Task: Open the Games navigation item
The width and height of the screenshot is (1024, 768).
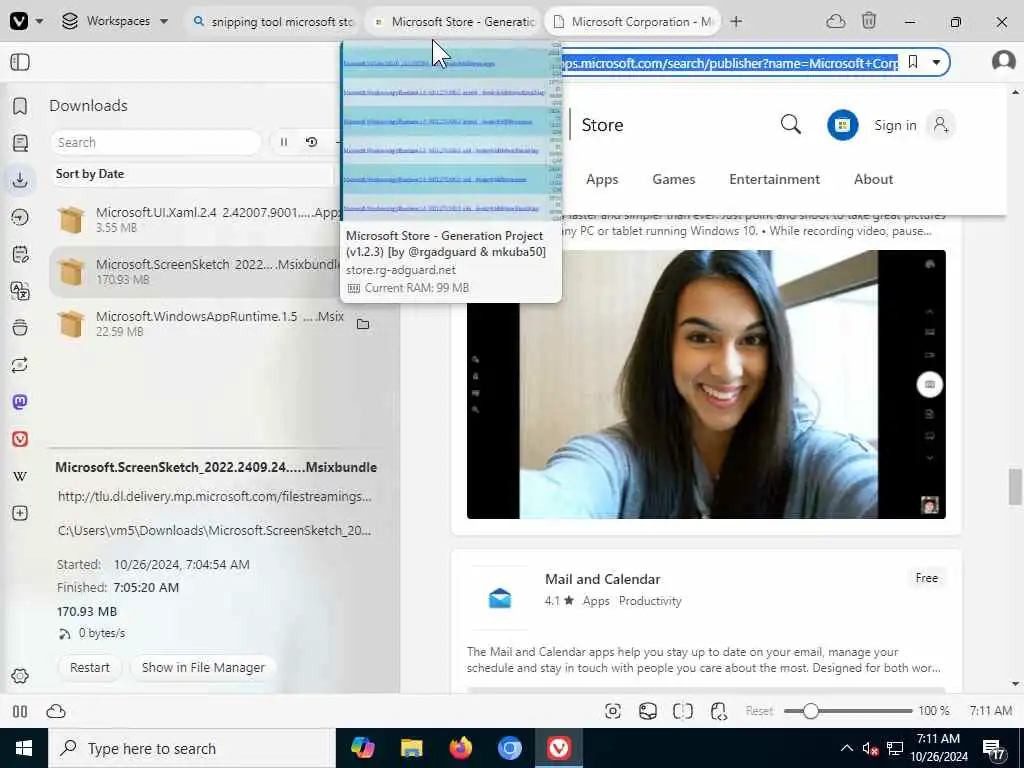Action: click(674, 179)
